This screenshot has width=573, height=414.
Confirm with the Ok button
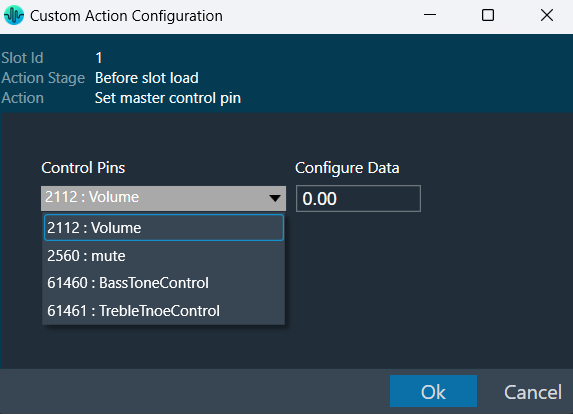433,391
